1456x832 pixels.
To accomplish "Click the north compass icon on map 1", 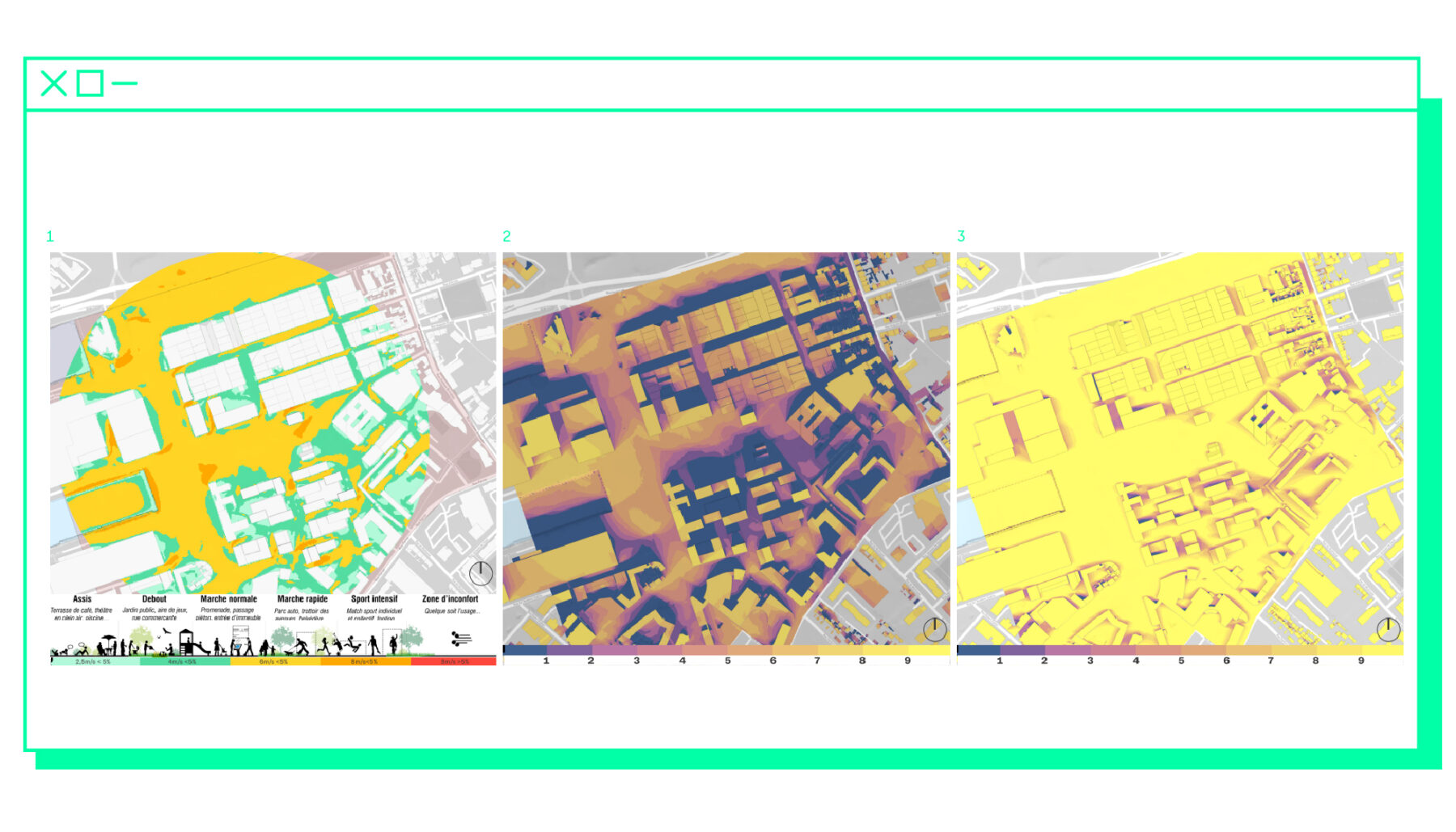I will click(480, 573).
